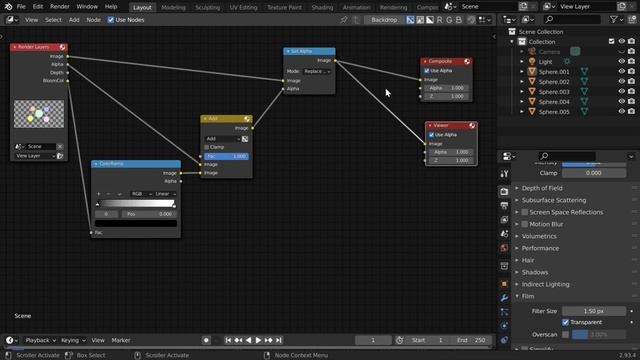Open the node editor Add menu
Image resolution: width=640 pixels, height=360 pixels.
click(x=74, y=20)
